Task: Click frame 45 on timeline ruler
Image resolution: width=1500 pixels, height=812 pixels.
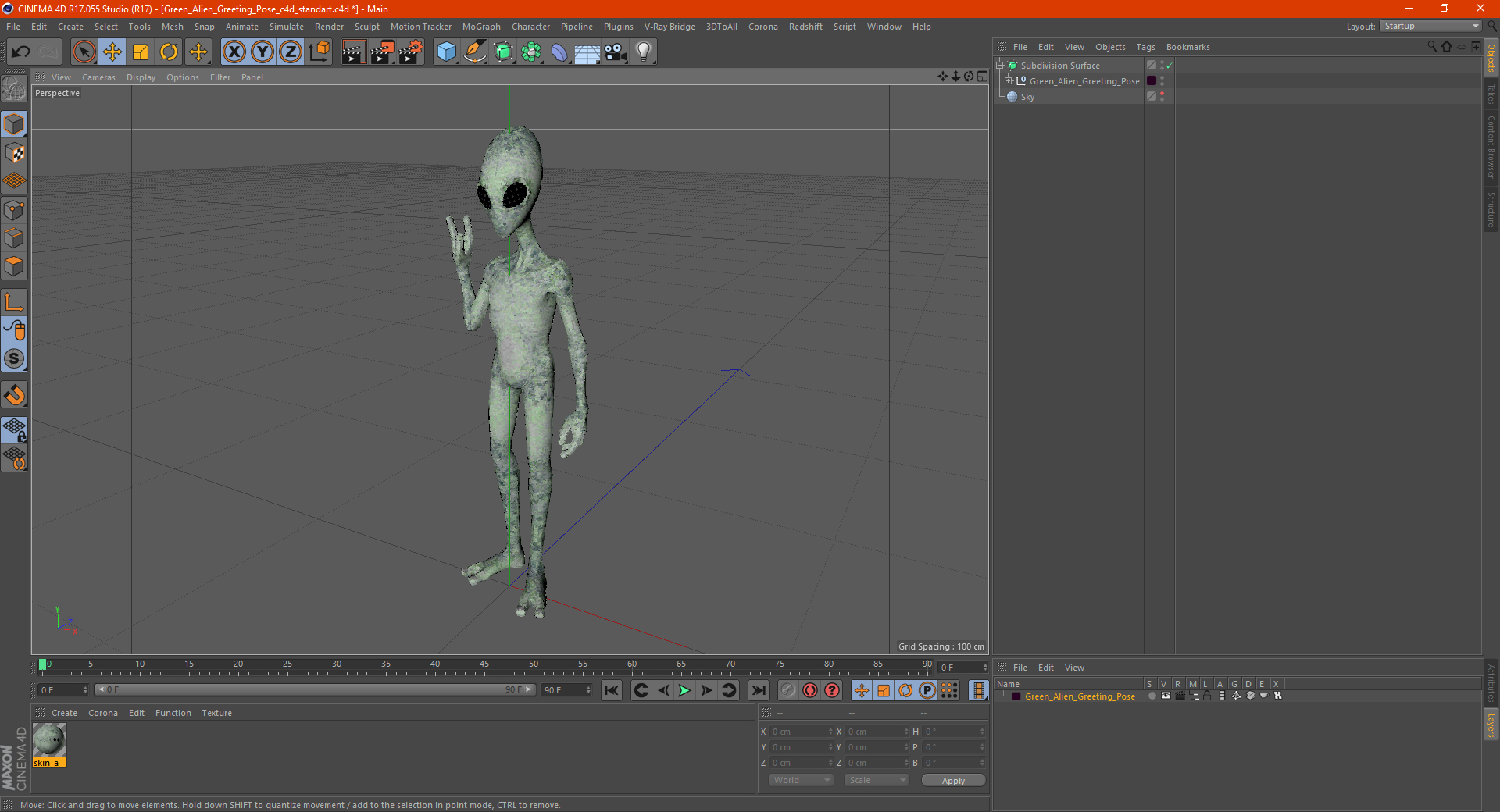Action: tap(484, 664)
